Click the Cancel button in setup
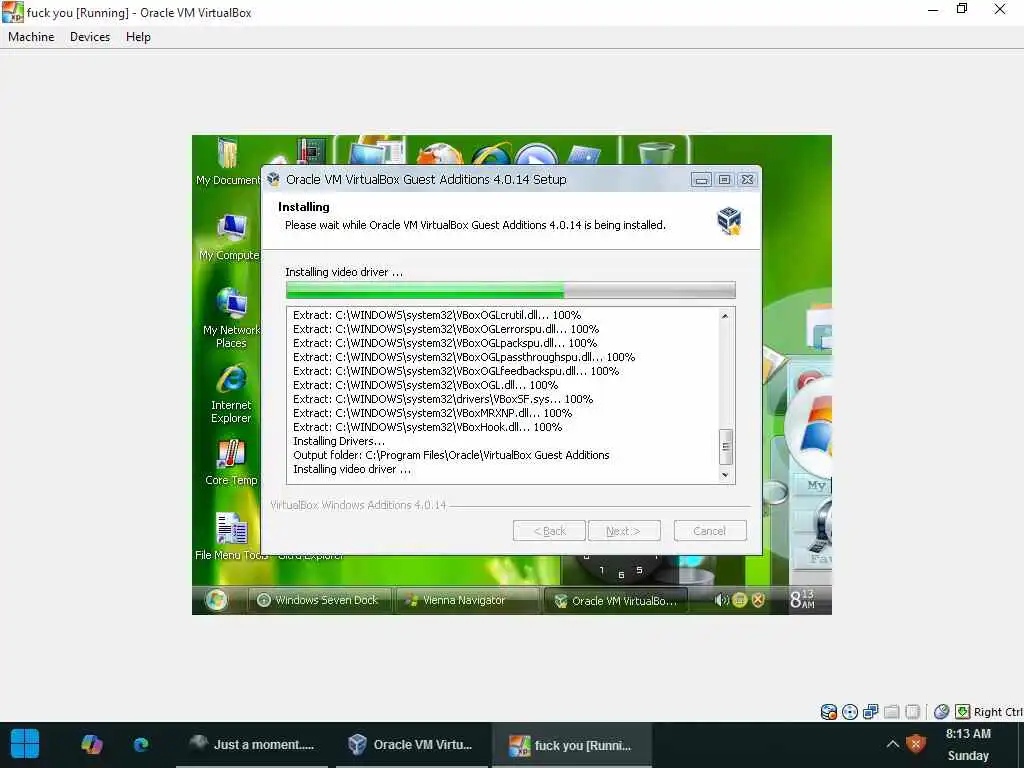The width and height of the screenshot is (1024, 768). [x=710, y=531]
